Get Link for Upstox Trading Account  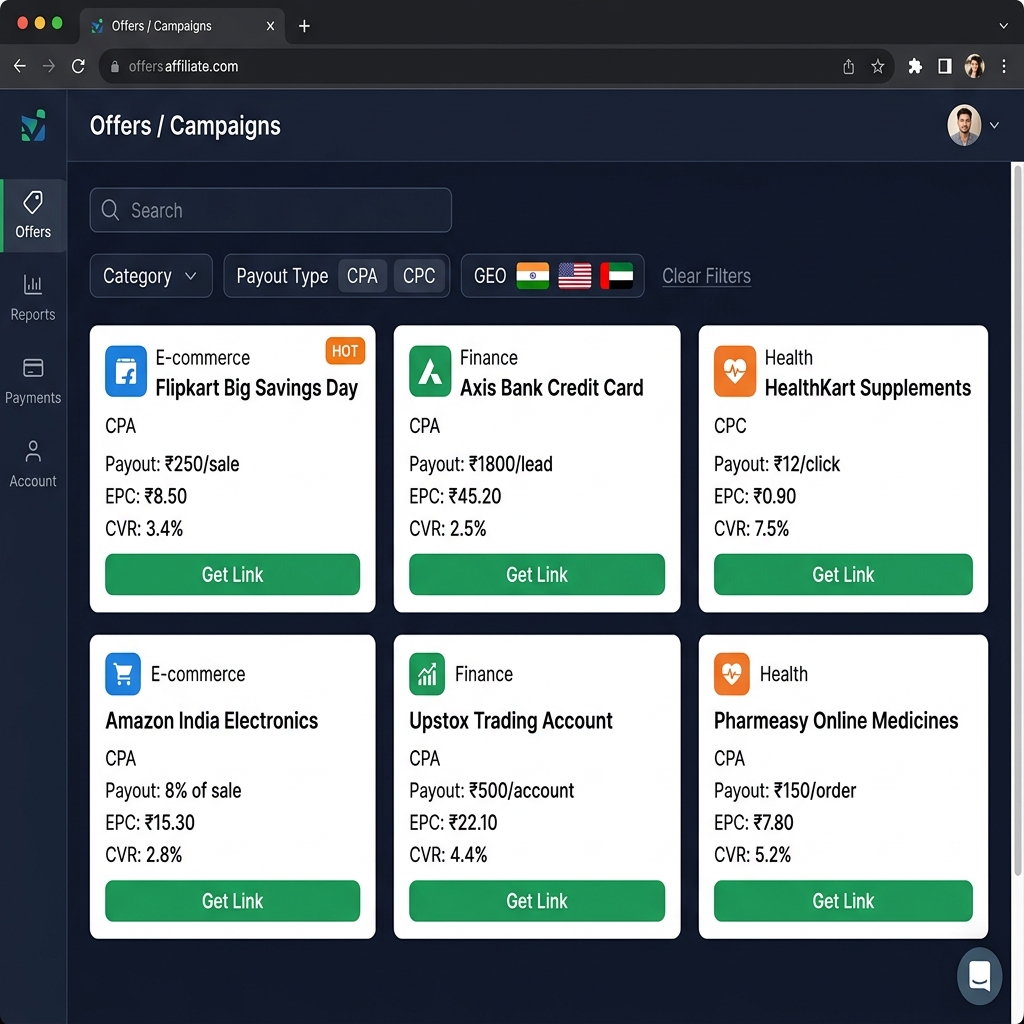(x=537, y=901)
